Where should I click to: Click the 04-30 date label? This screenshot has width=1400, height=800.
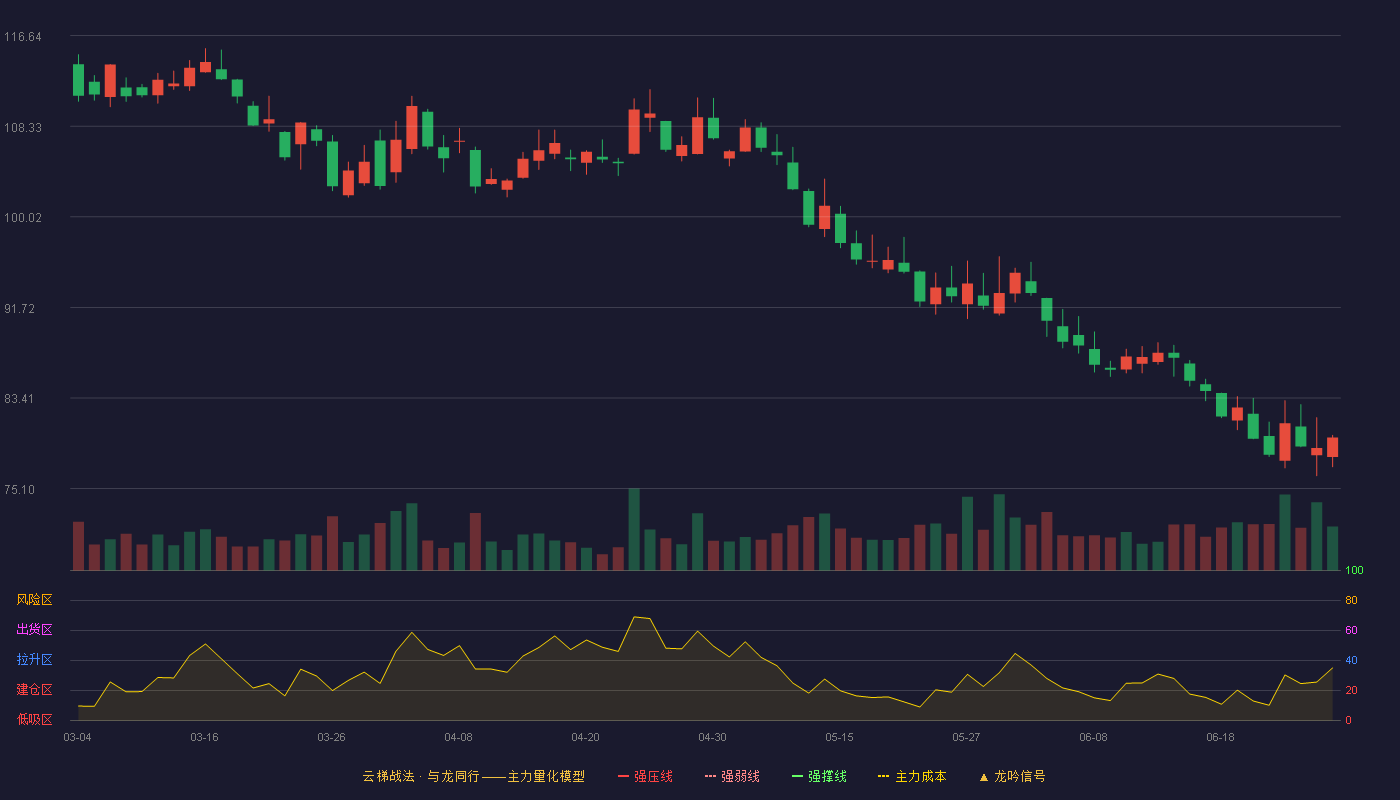click(x=712, y=737)
